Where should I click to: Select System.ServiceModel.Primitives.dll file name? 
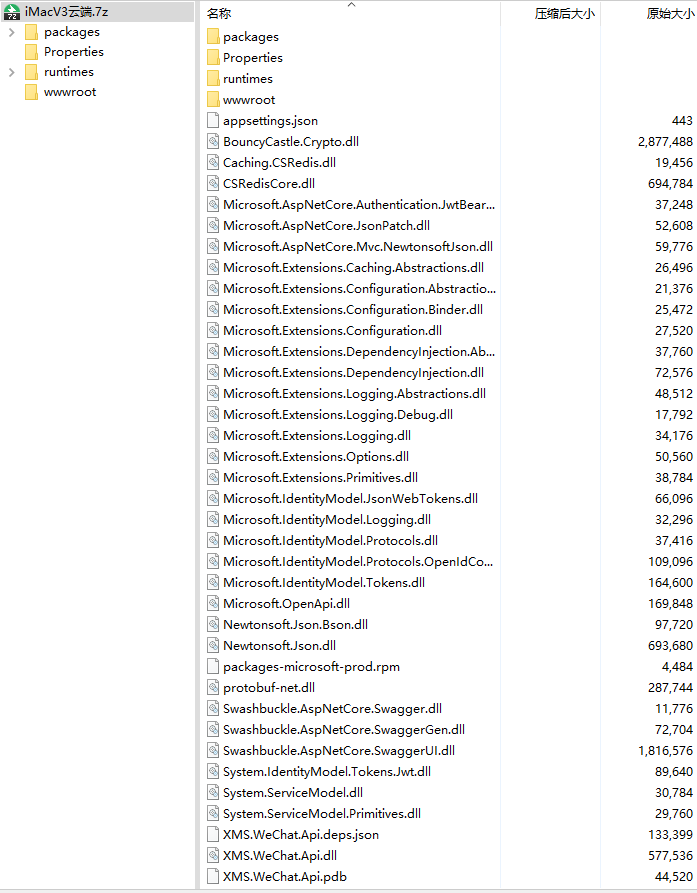point(322,814)
